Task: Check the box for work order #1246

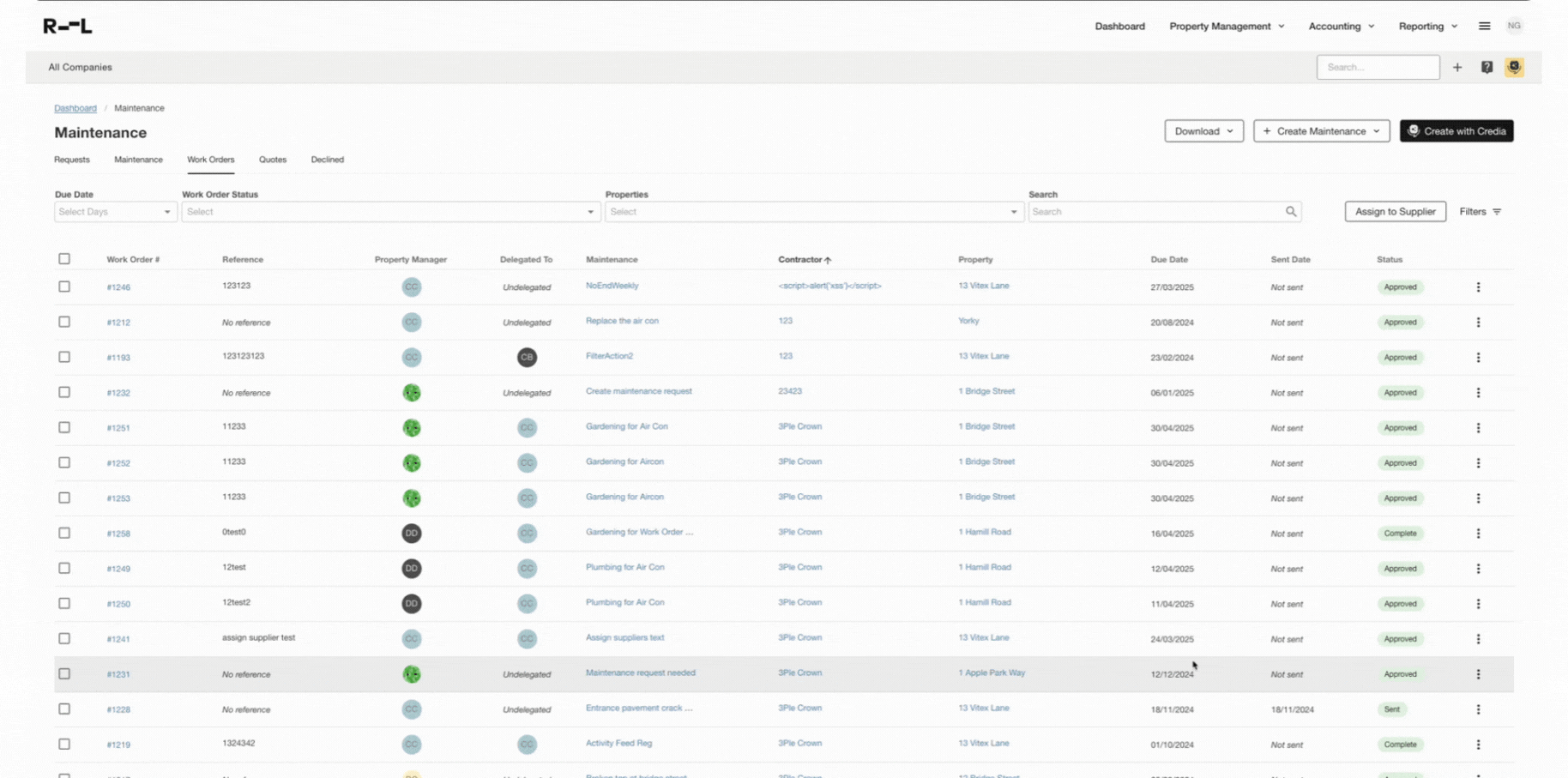Action: tap(64, 286)
